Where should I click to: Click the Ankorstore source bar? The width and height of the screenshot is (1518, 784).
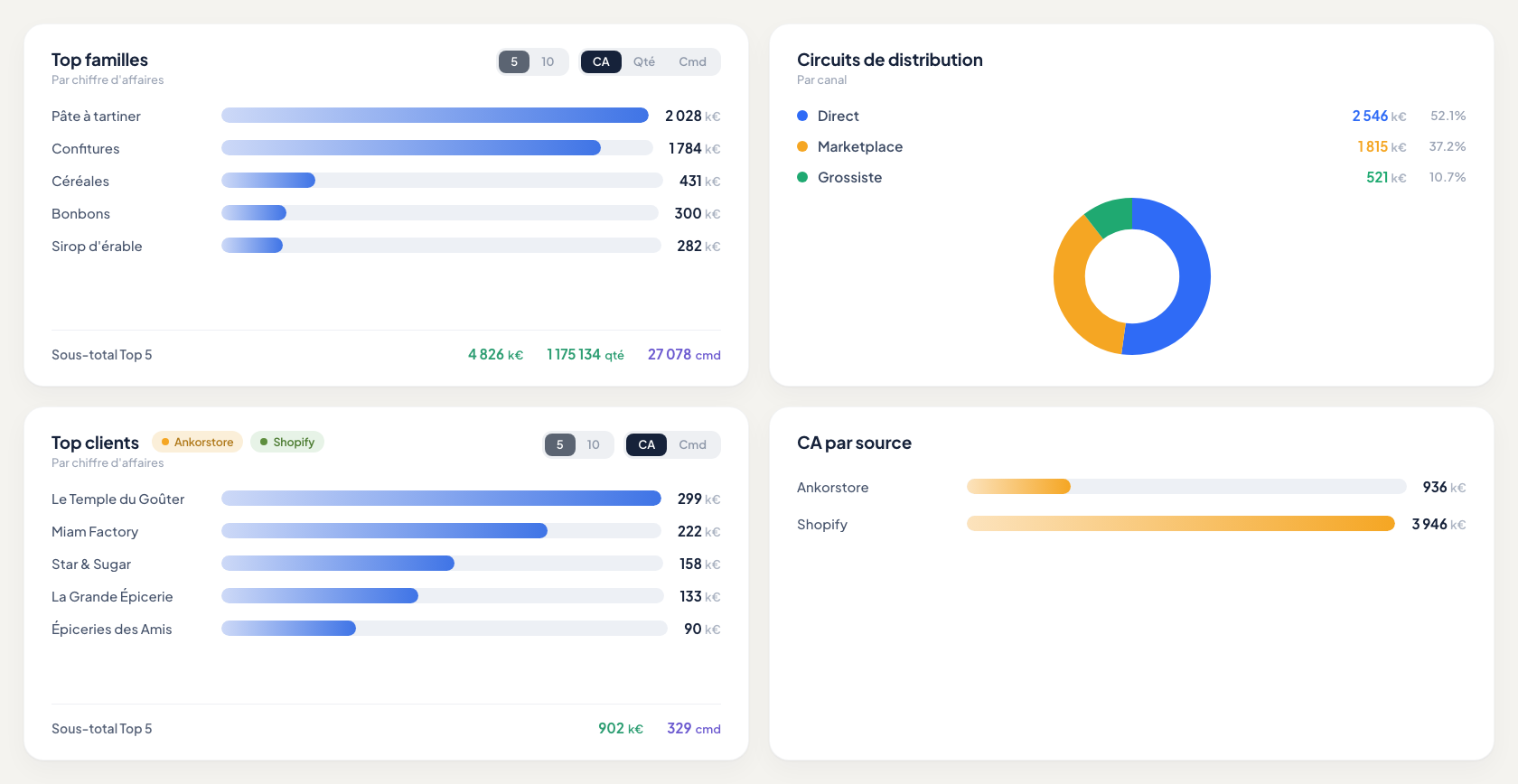click(x=1018, y=487)
